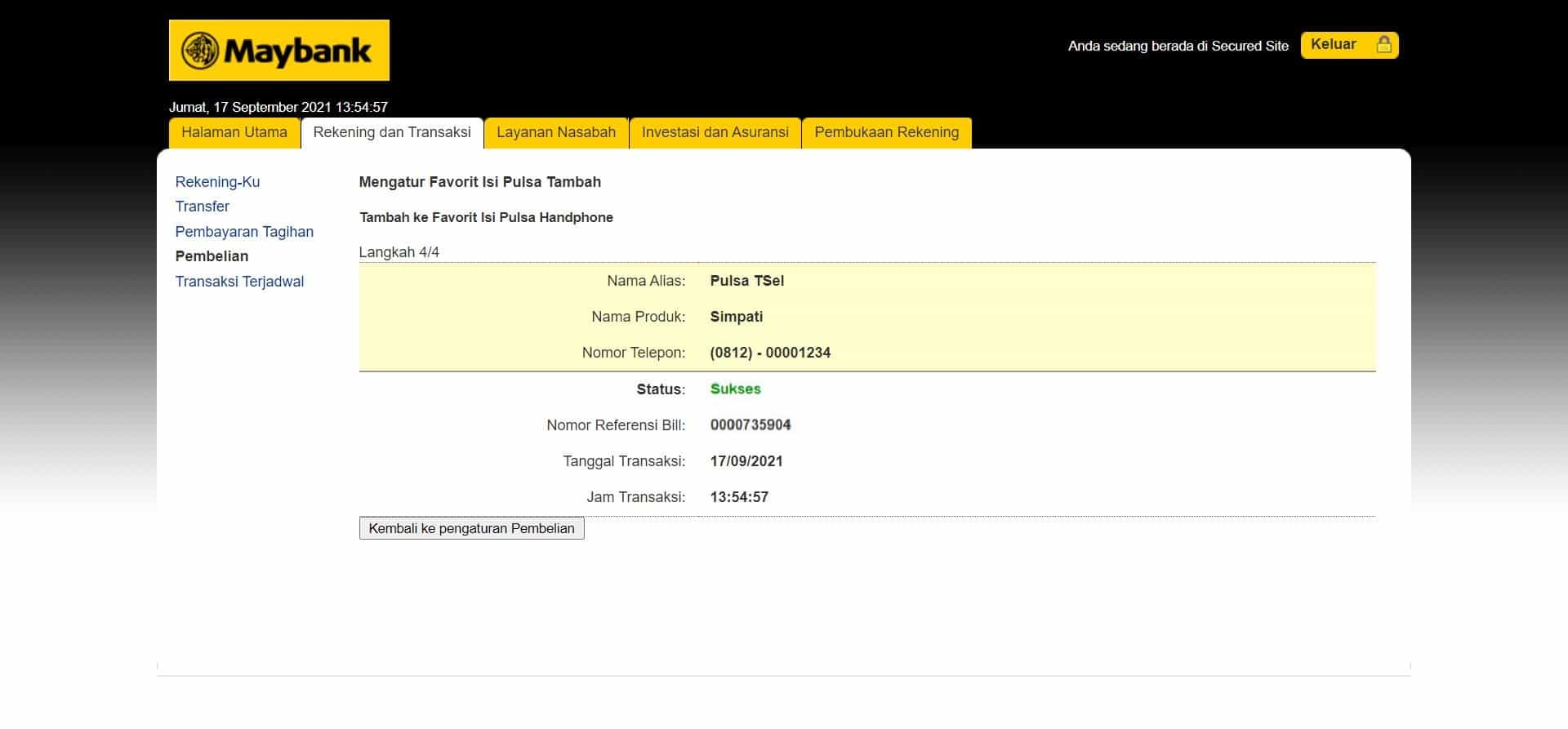Switch to the Layanan Nasabah tab
This screenshot has height=729, width=1568.
pyautogui.click(x=556, y=132)
